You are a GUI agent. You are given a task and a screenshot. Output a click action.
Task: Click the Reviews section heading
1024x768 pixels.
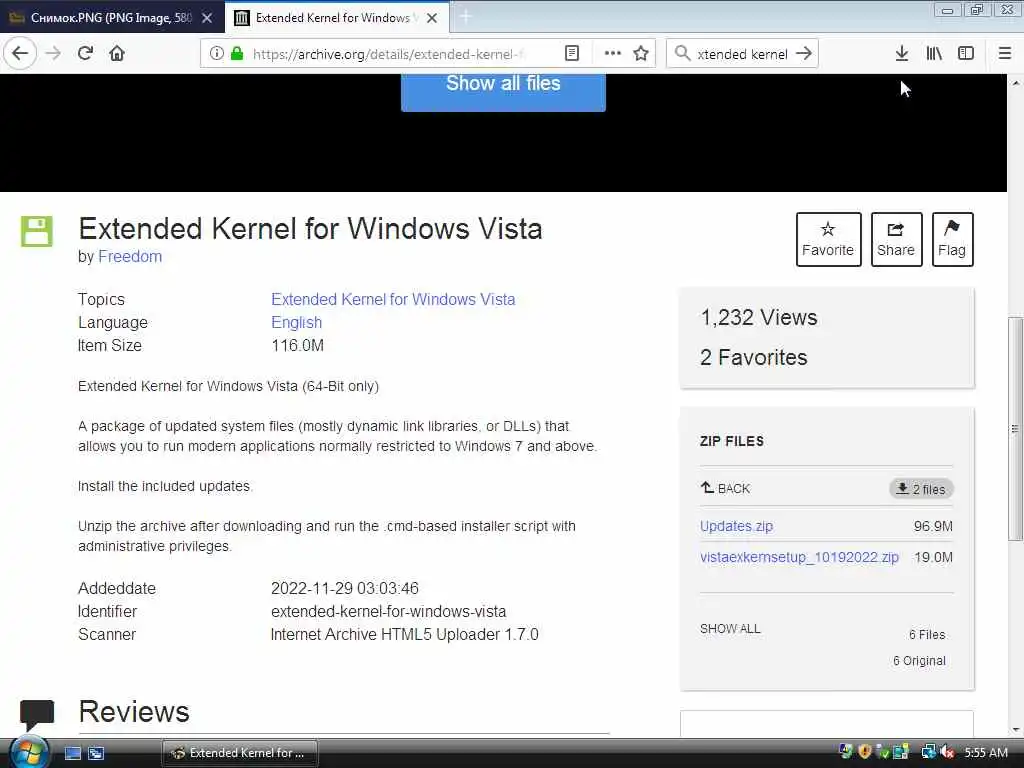134,712
